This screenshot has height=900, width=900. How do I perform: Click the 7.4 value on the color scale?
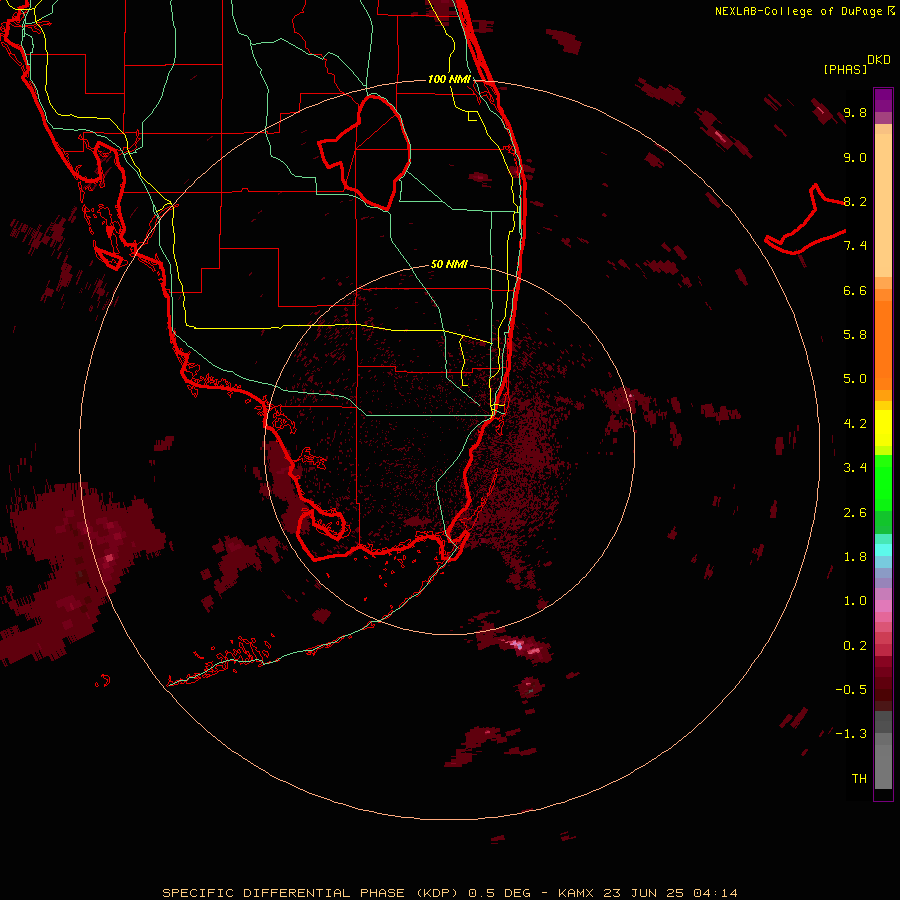pyautogui.click(x=855, y=246)
